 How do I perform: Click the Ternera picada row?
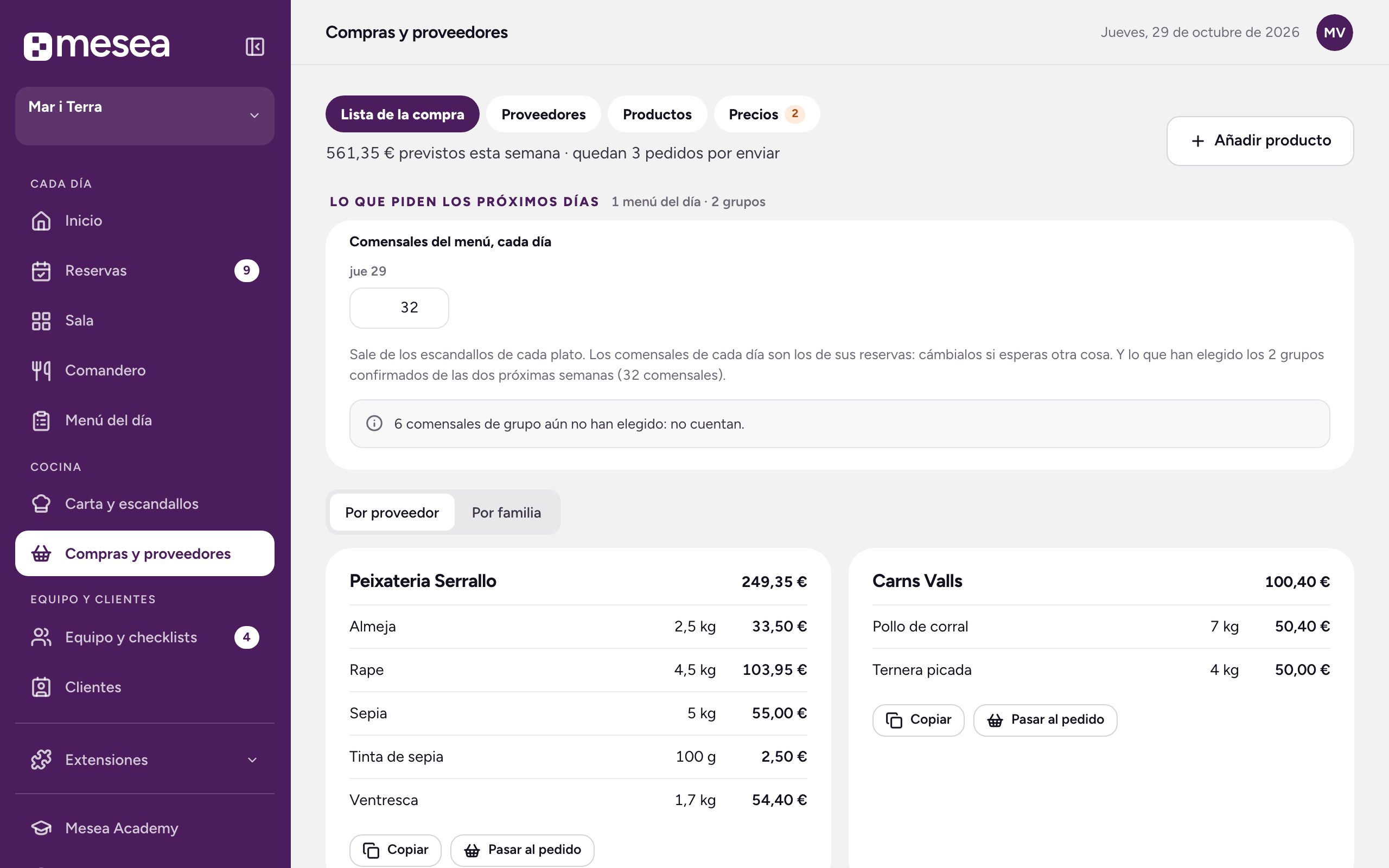[1101, 670]
